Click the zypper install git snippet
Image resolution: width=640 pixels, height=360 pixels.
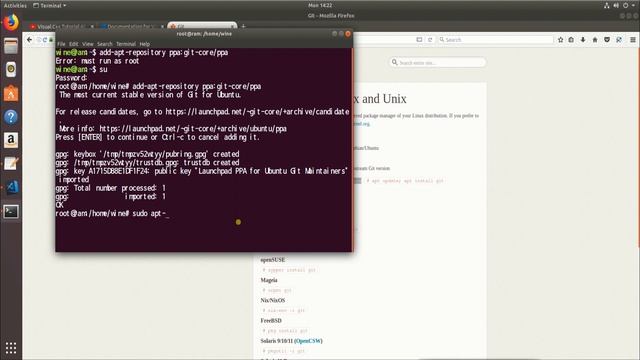289,270
